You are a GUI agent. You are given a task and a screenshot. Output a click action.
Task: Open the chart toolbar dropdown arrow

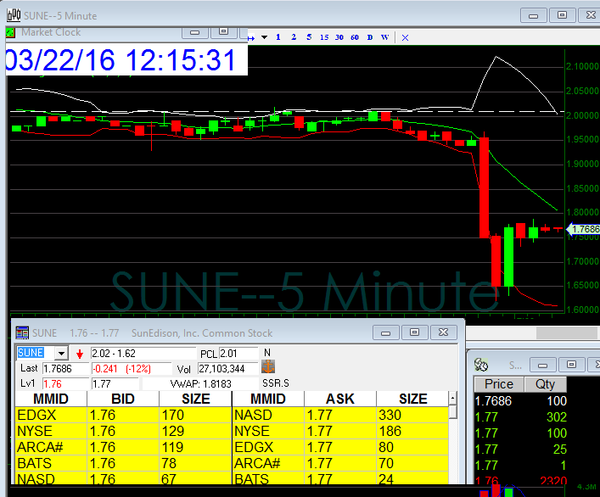(264, 37)
